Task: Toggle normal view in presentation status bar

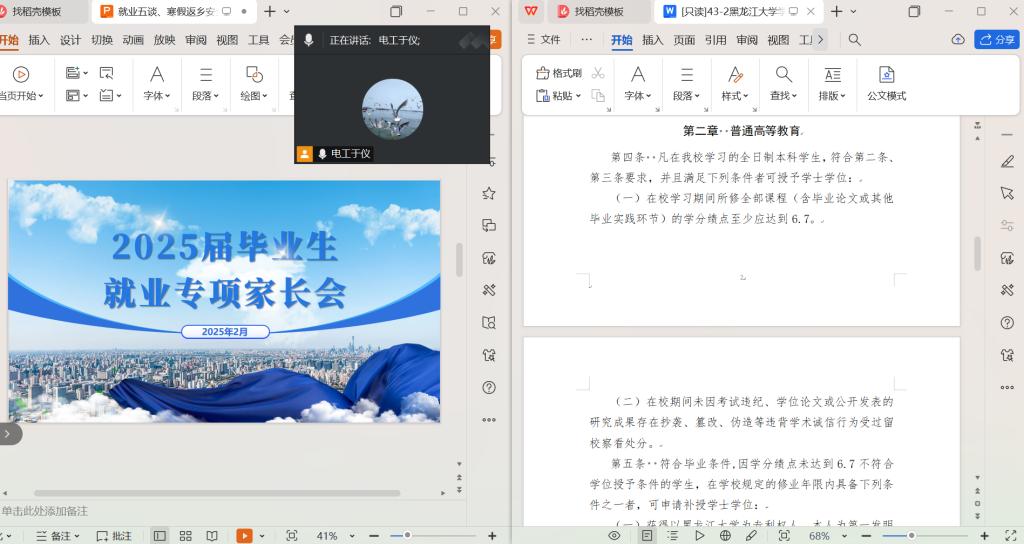Action: [160, 536]
